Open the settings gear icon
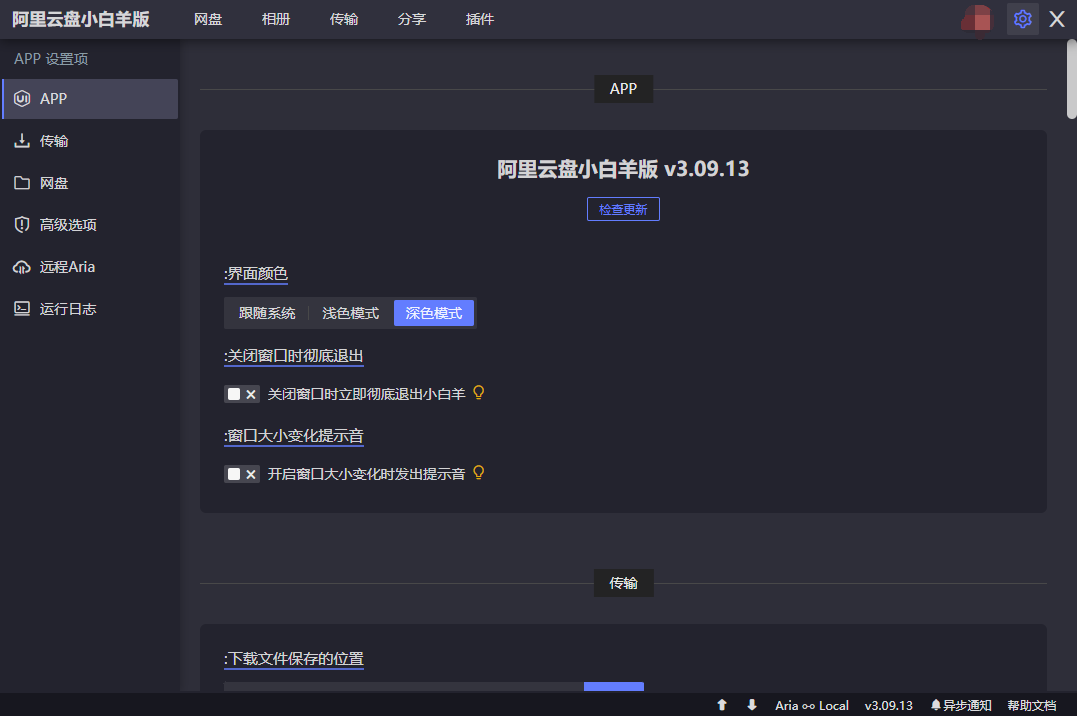 (x=1022, y=19)
